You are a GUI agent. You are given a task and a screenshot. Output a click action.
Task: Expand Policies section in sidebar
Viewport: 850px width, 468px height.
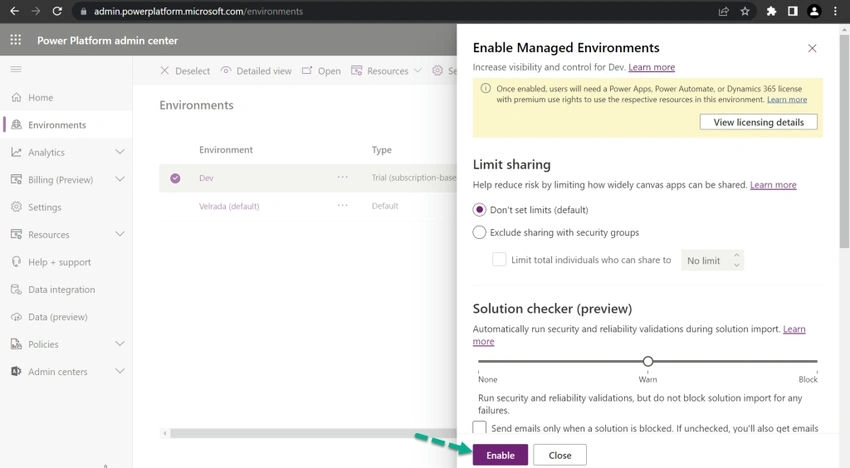[120, 344]
